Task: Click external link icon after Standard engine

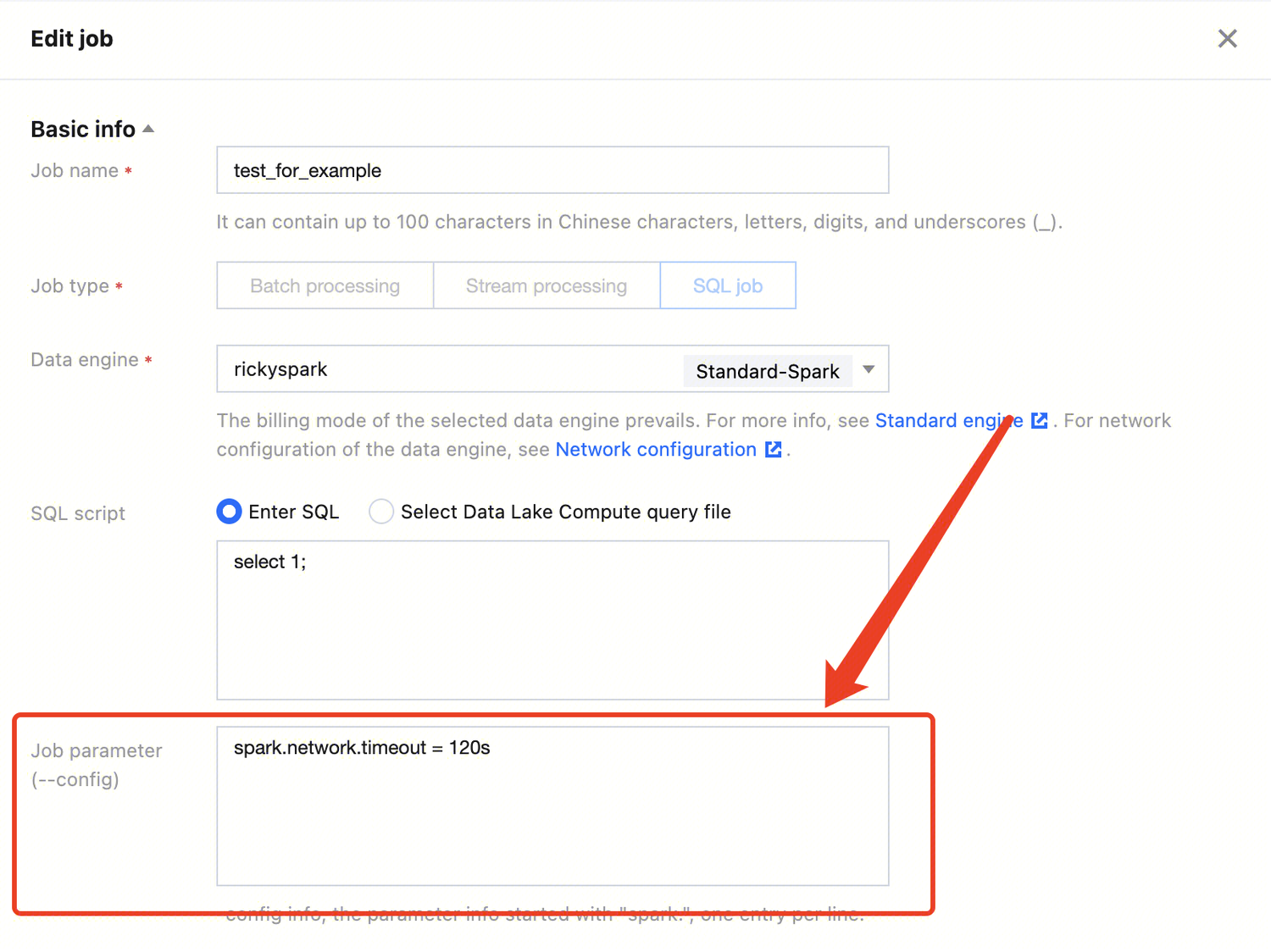Action: pyautogui.click(x=1040, y=420)
